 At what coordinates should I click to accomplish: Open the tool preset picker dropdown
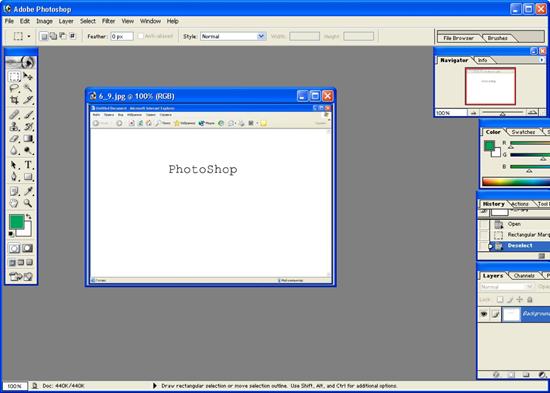point(29,36)
